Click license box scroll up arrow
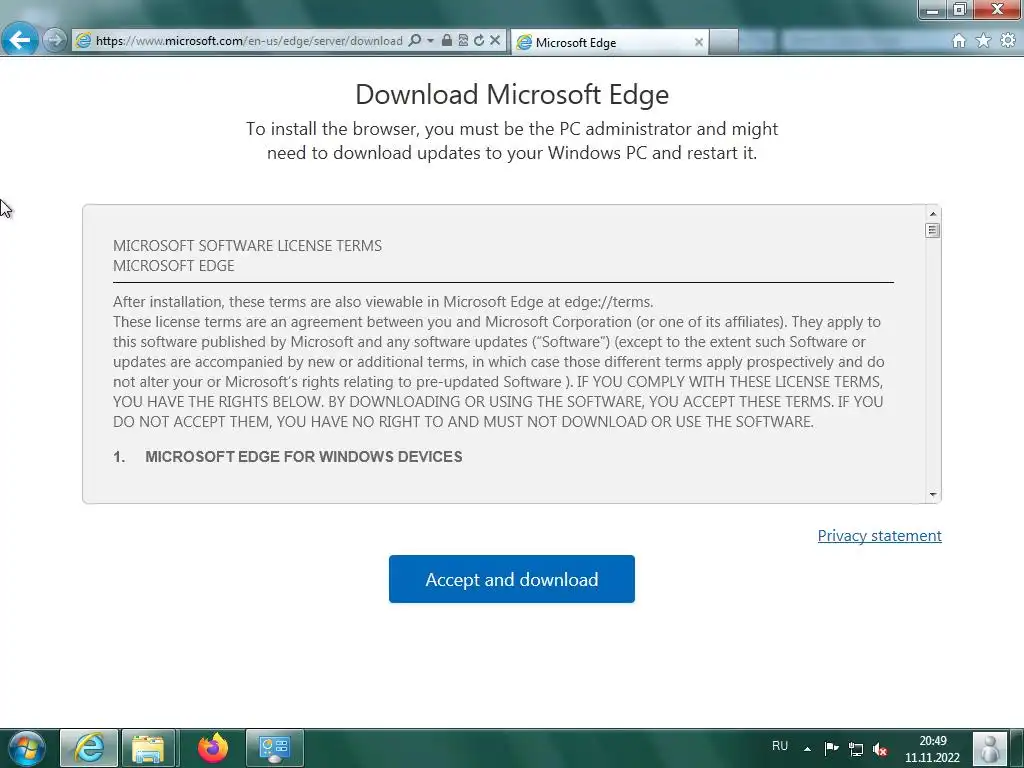Image resolution: width=1024 pixels, height=768 pixels. point(933,214)
